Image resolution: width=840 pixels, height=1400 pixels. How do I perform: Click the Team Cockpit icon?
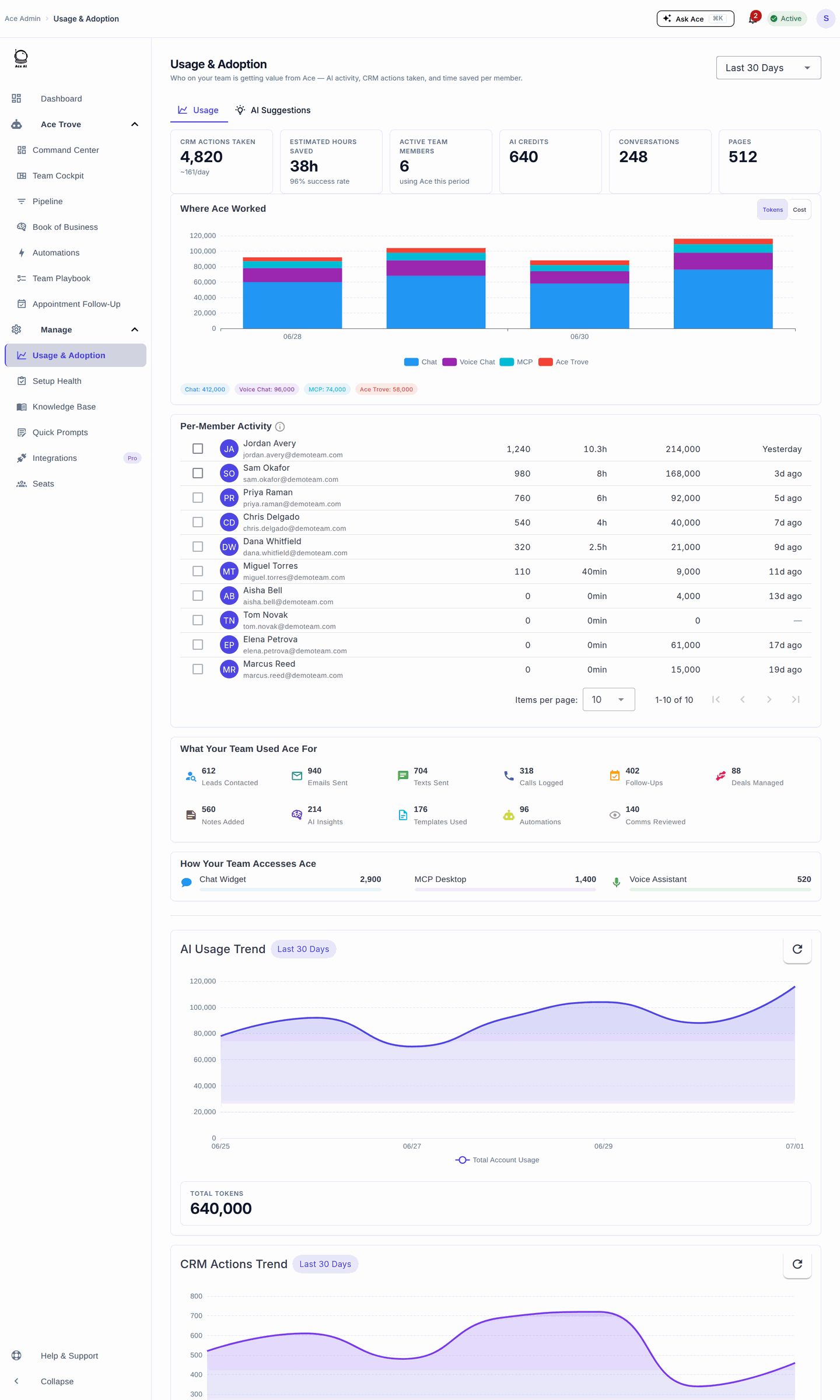tap(22, 176)
